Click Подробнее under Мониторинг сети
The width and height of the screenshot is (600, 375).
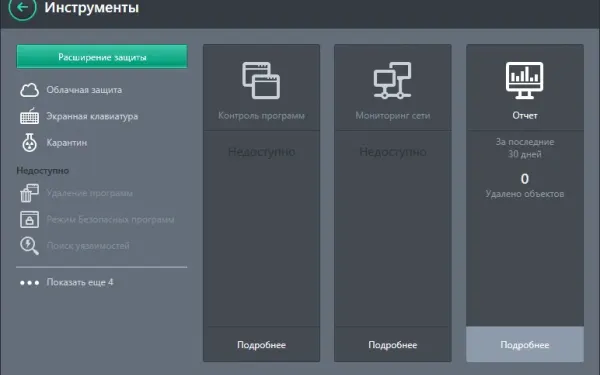[393, 344]
